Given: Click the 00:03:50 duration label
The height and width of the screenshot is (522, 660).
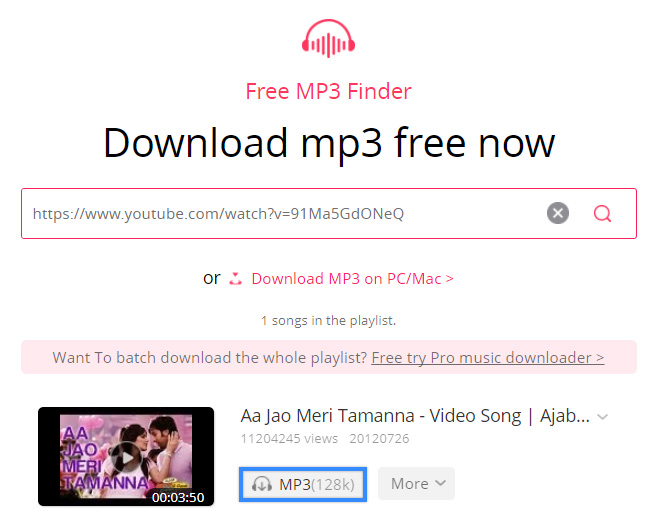Looking at the screenshot, I should 178,498.
